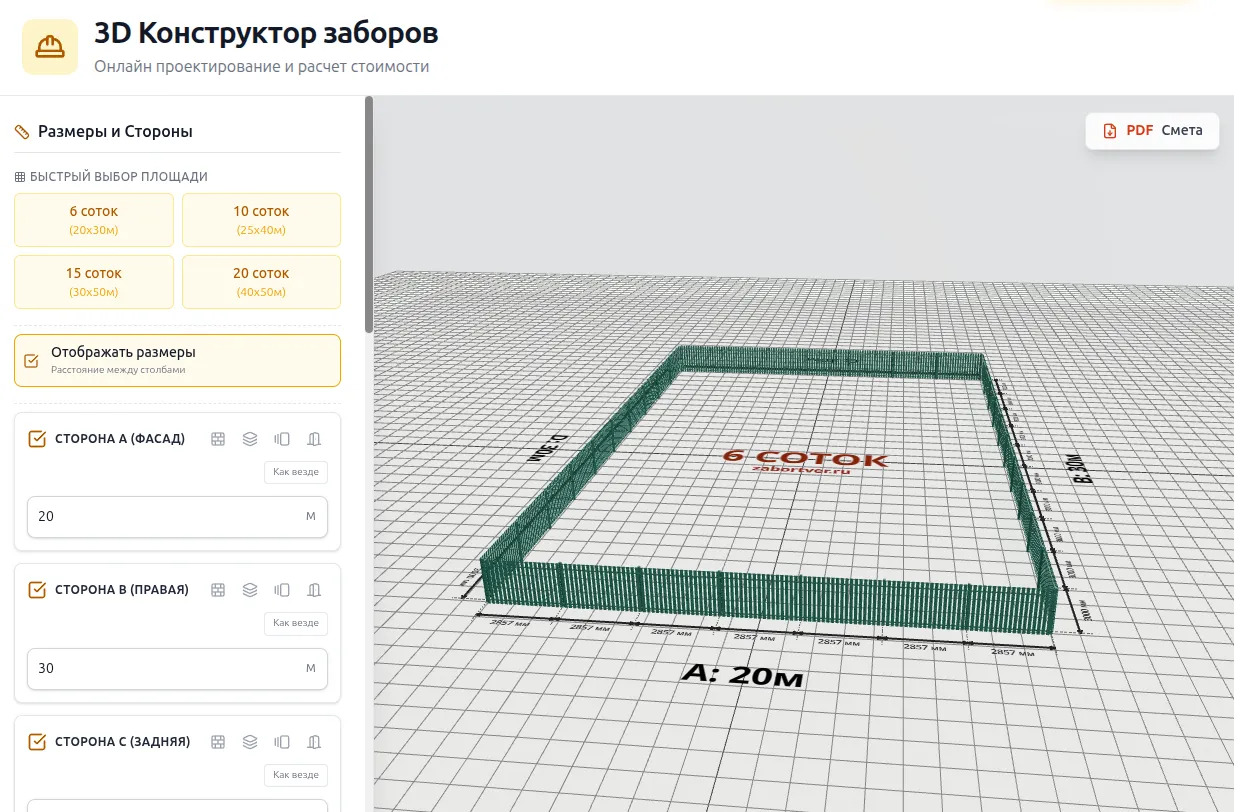Viewport: 1234px width, 812px height.
Task: Click the Side B length field showing 30
Action: (177, 668)
